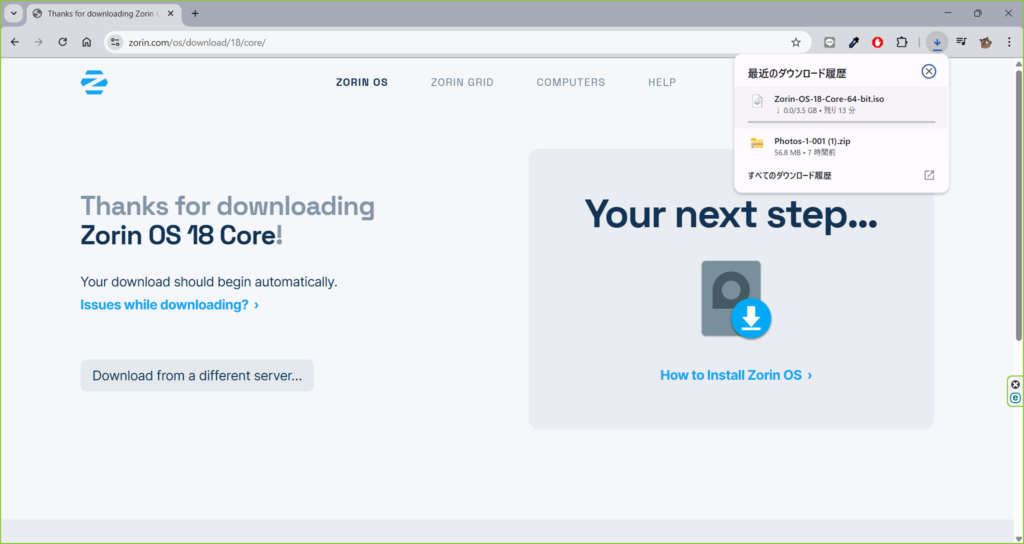Open 'How to Install Zorin OS' link
1024x544 pixels.
coord(736,375)
